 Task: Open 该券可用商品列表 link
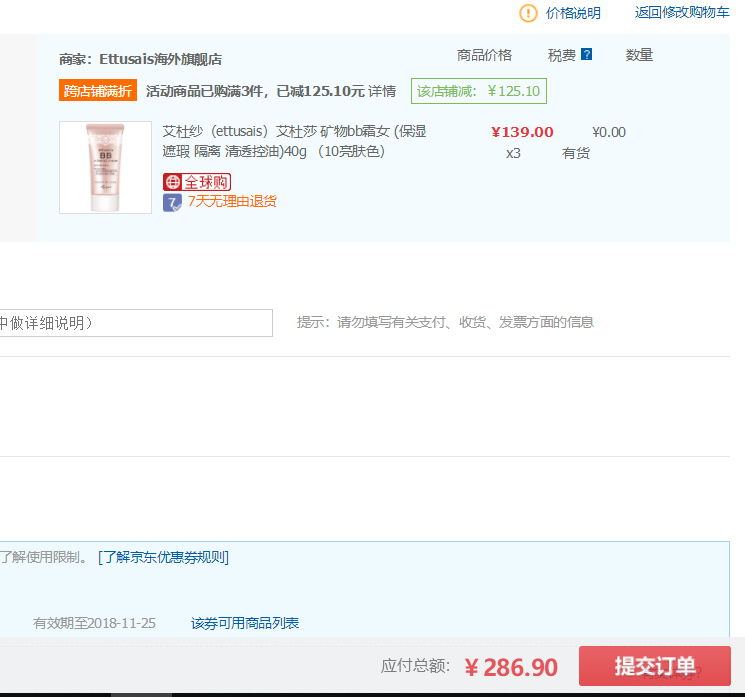[x=245, y=623]
